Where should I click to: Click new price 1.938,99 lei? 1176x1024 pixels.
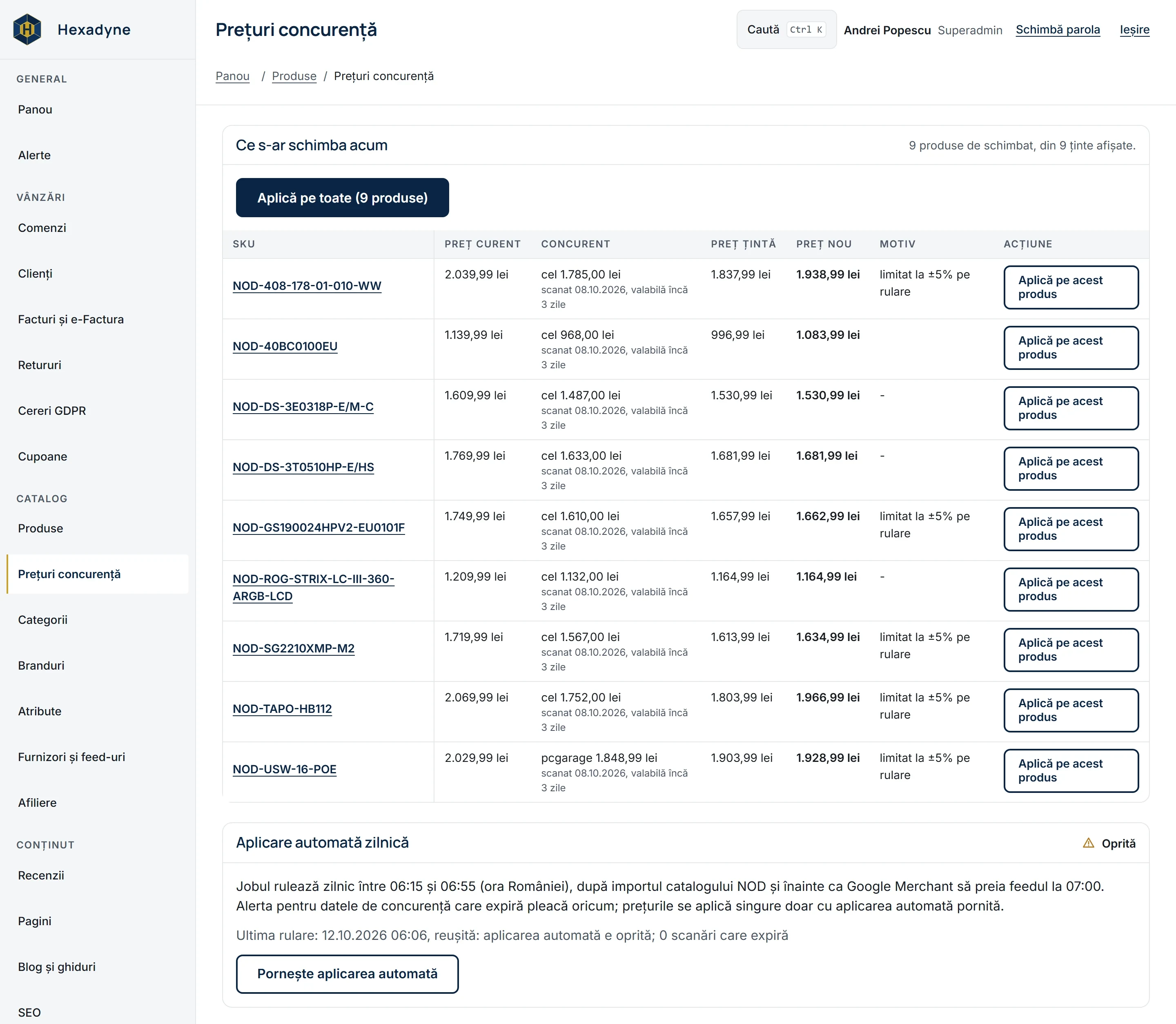(827, 274)
